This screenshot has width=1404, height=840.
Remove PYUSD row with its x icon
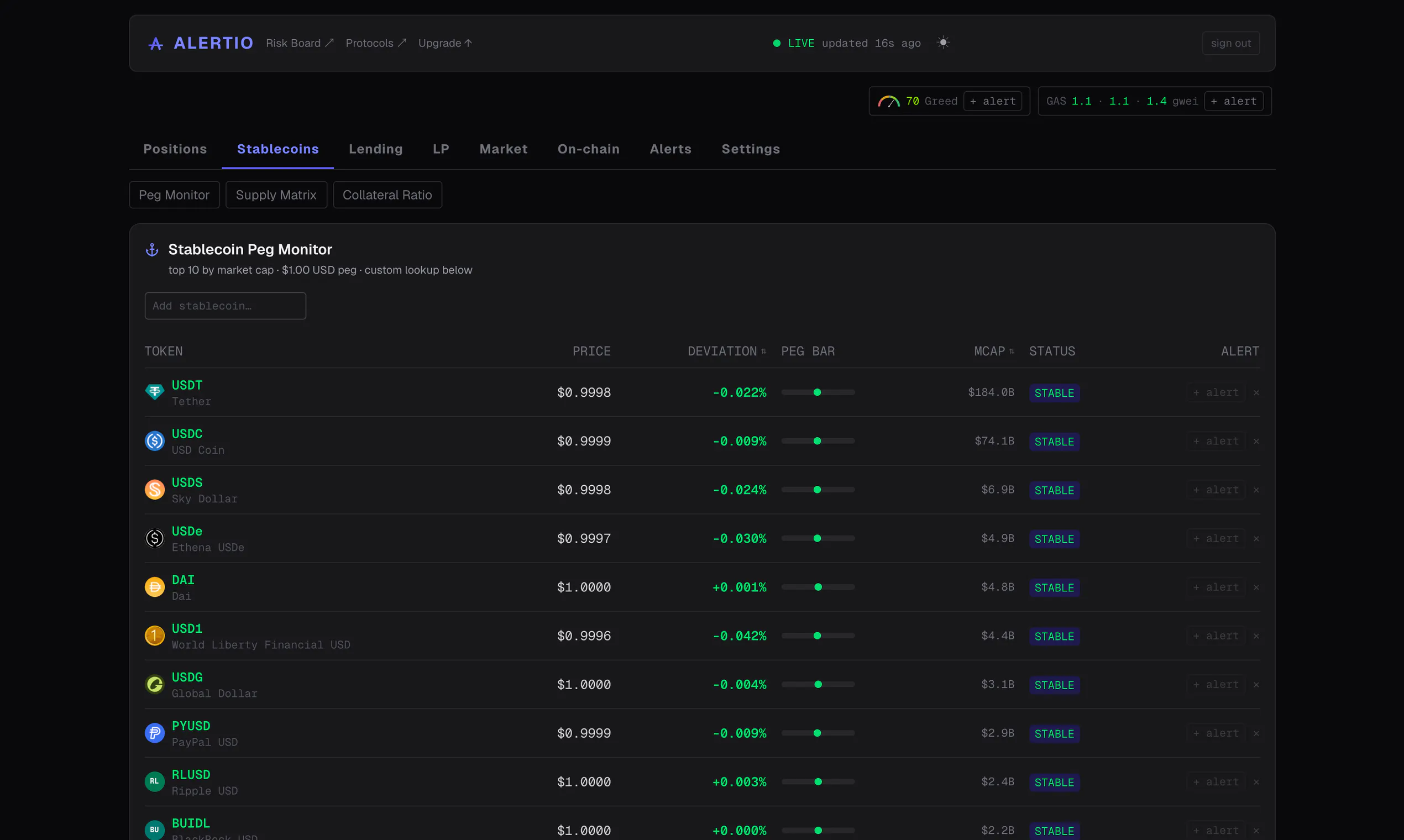(x=1256, y=733)
